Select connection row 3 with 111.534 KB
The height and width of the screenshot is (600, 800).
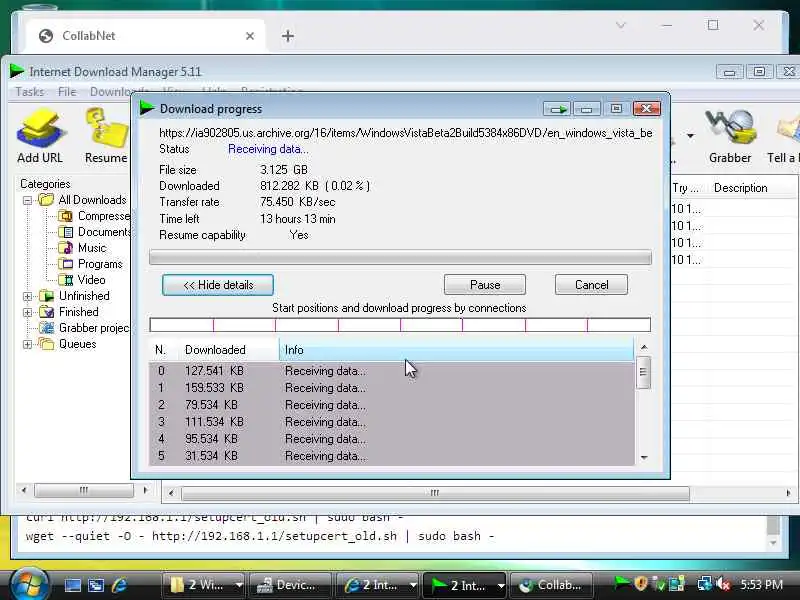click(392, 422)
